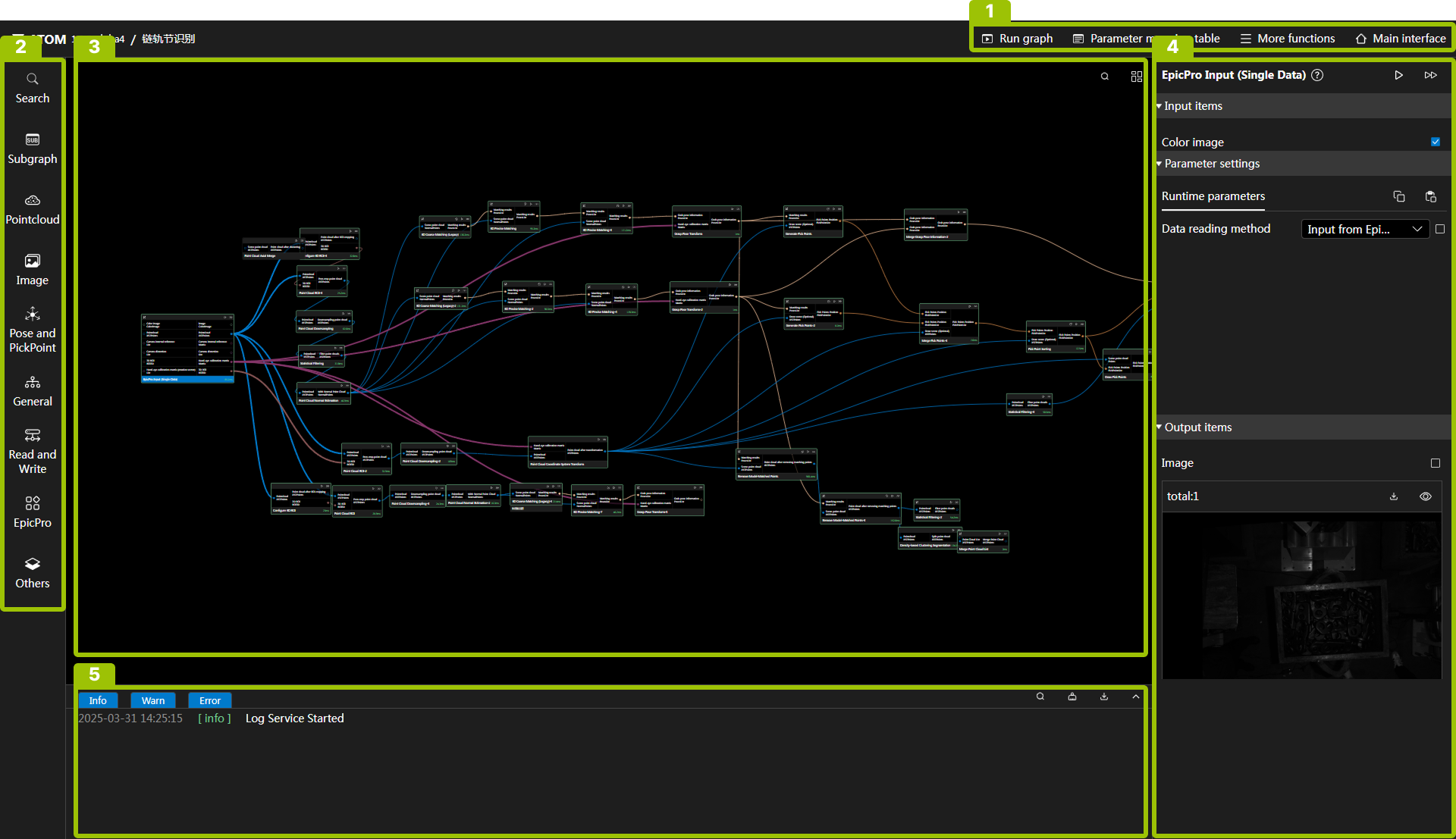The width and height of the screenshot is (1456, 839).
Task: Go to the Main interface
Action: [x=1400, y=39]
